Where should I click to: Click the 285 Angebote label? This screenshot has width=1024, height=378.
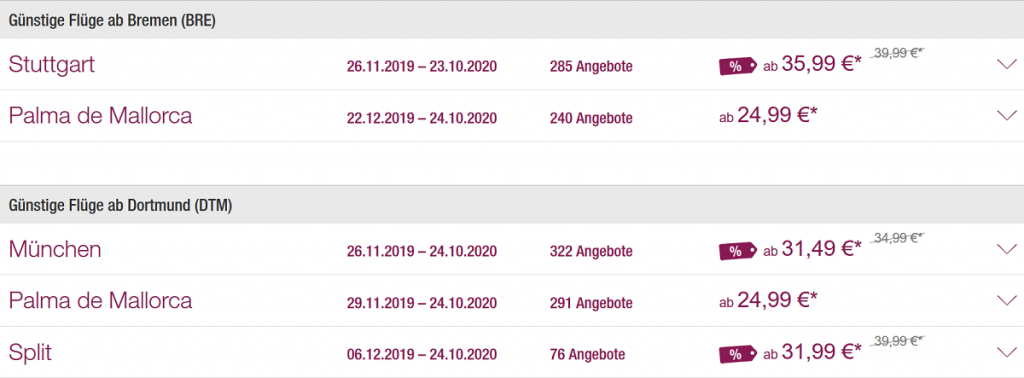pyautogui.click(x=591, y=67)
